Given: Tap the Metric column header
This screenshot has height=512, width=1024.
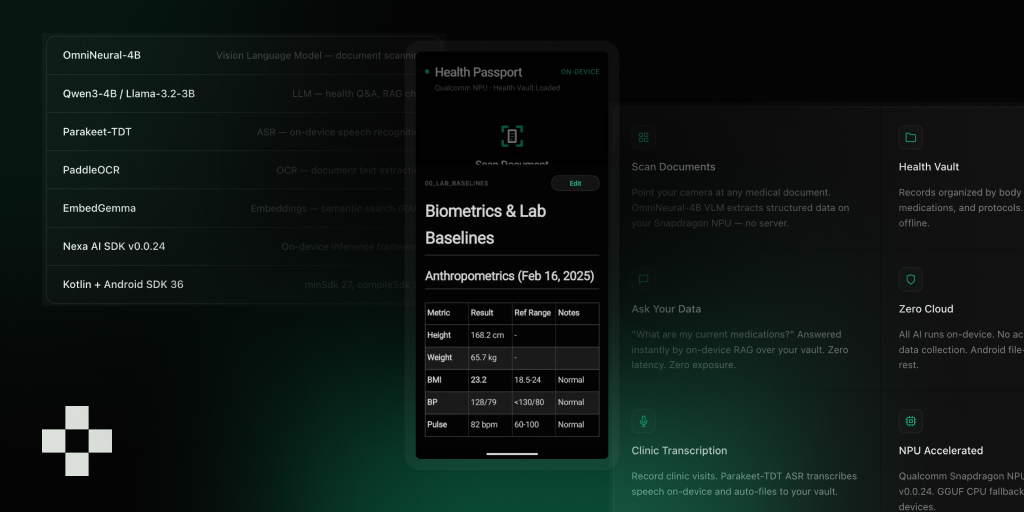Looking at the screenshot, I should tap(438, 313).
